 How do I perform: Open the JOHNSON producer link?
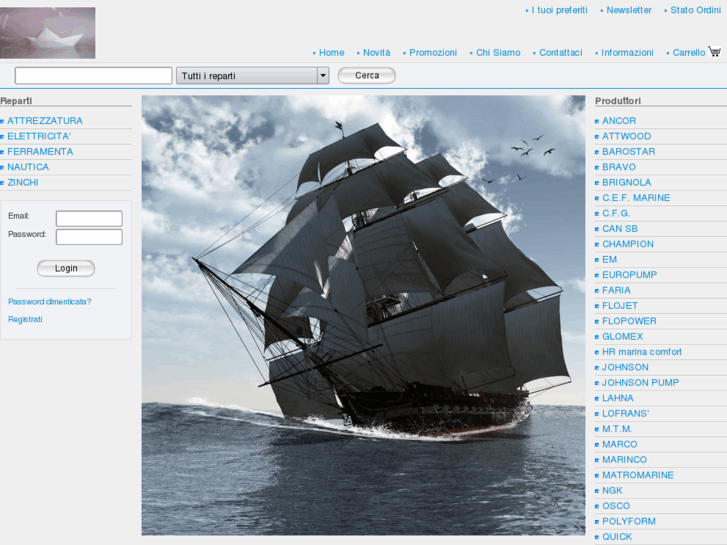point(625,367)
